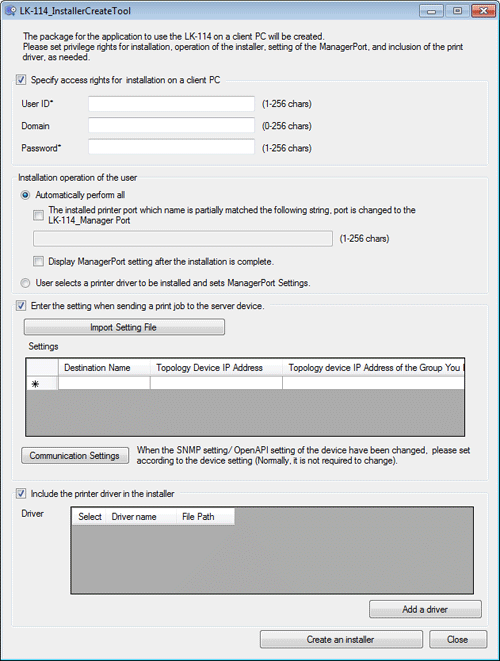Click the port name string input field
The height and width of the screenshot is (661, 500).
point(183,239)
